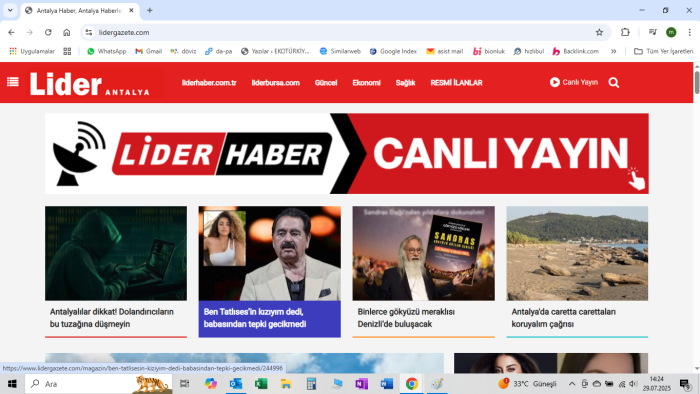This screenshot has height=394, width=700.
Task: Open the tab search dropdown arrow
Action: 10,10
